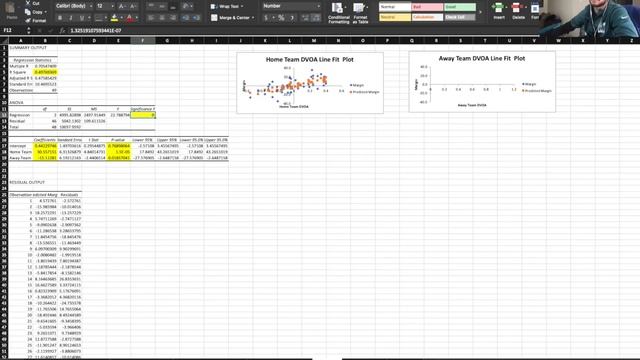This screenshot has height=360, width=640.
Task: Apply the Normal cell style
Action: pos(395,7)
